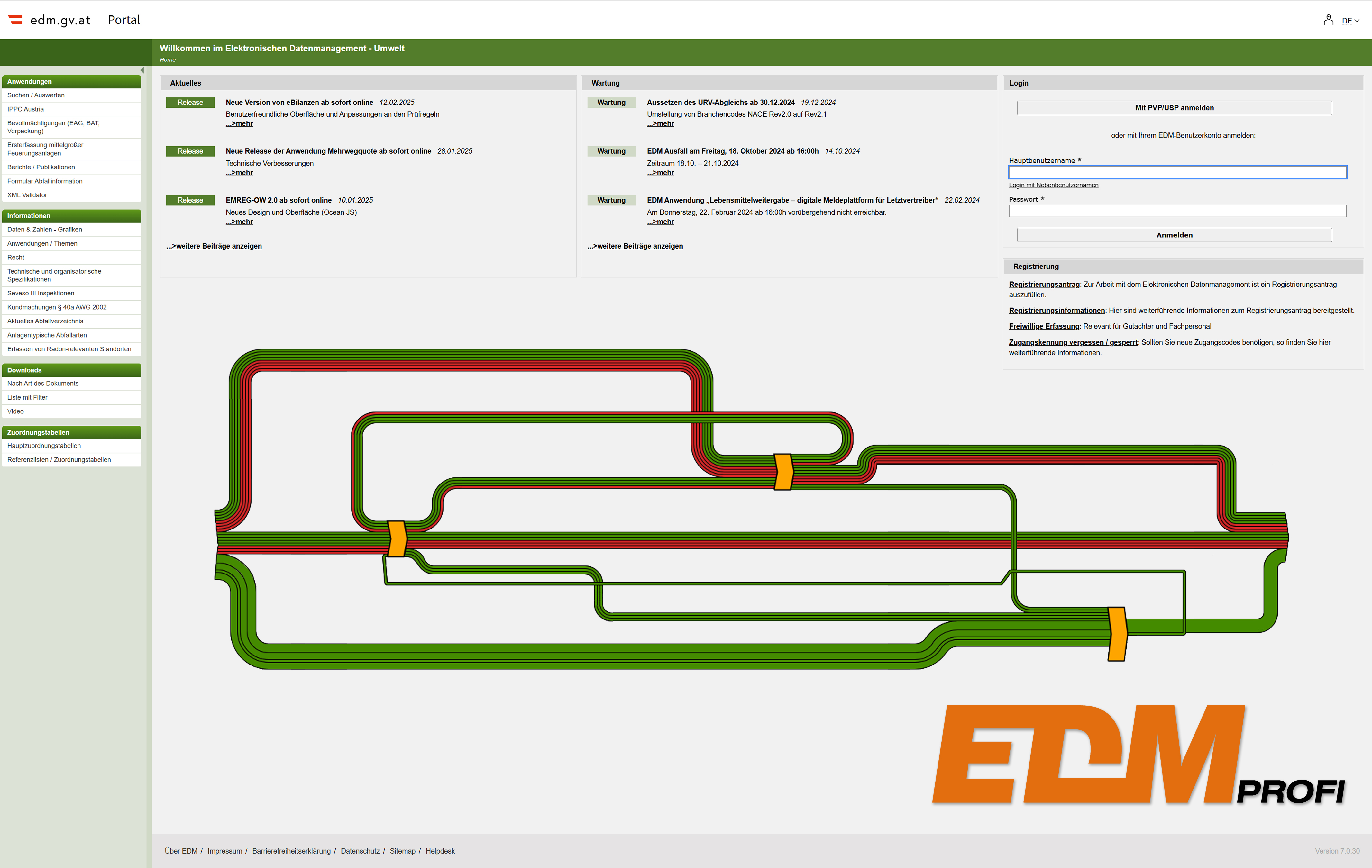Open Anlagentypische Abfallarten
Screen dimensions: 1372x868
[72, 336]
